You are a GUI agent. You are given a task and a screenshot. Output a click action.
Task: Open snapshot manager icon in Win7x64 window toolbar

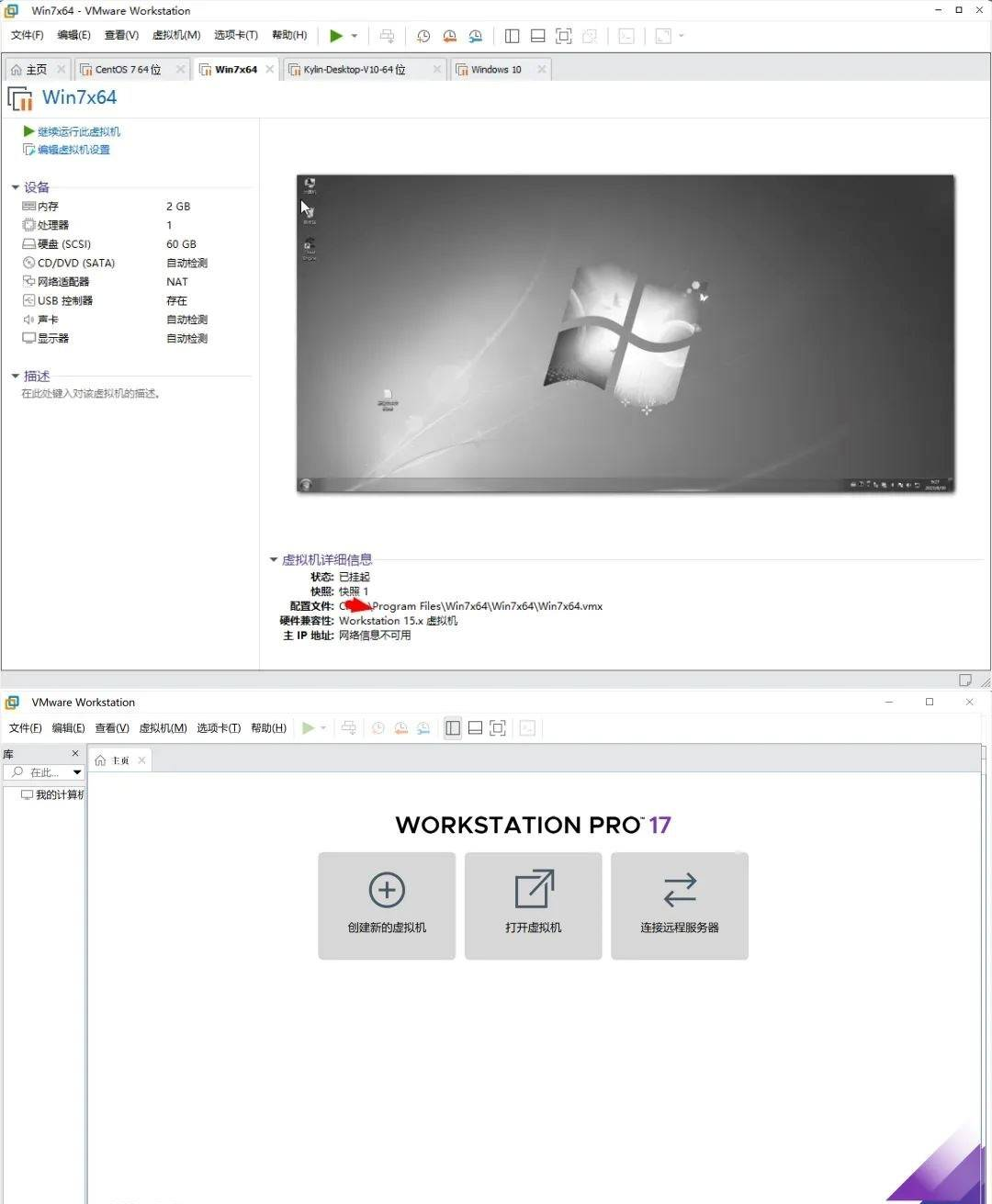(475, 36)
